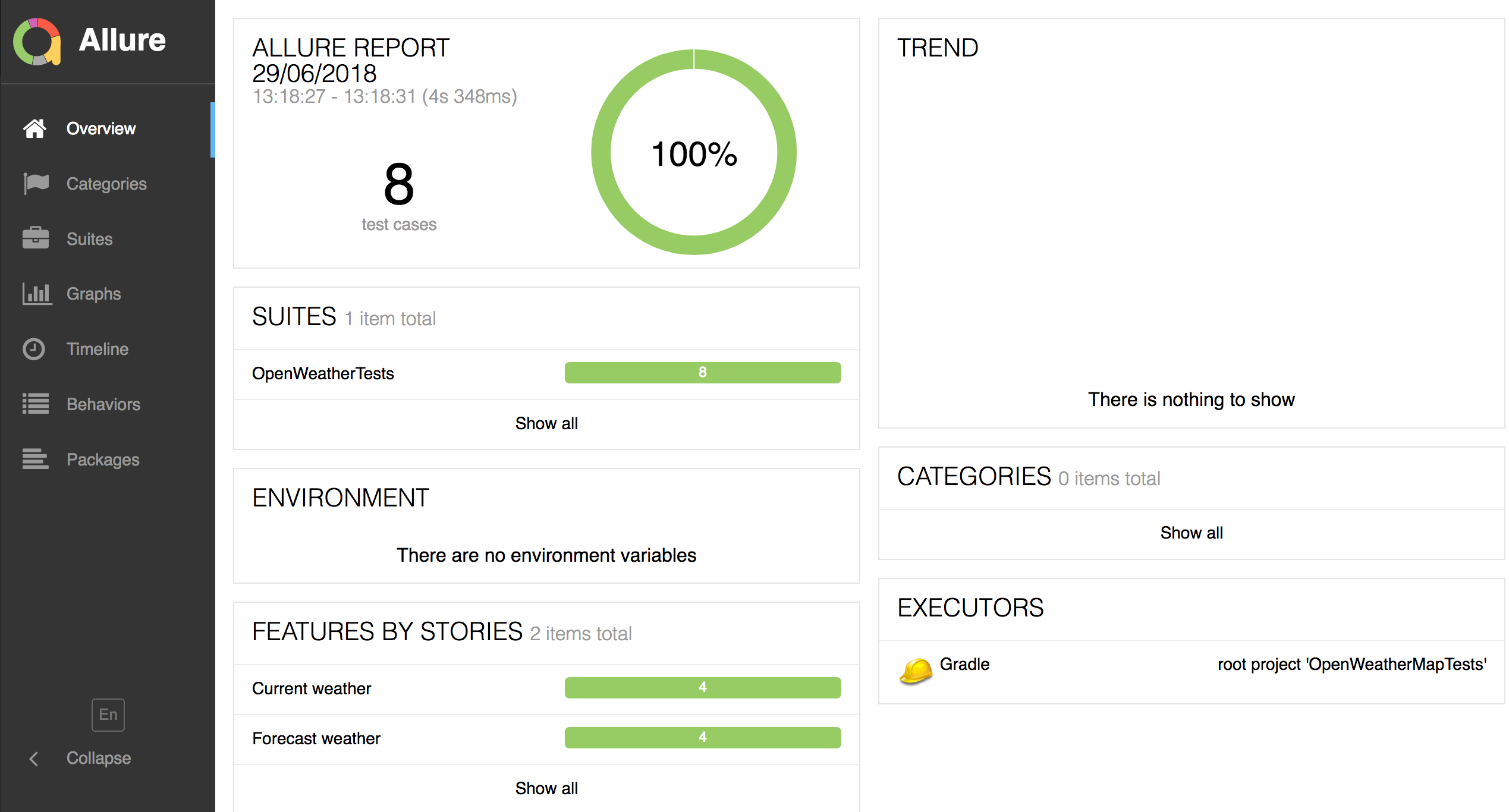Show all items in the Categories widget
Screen dimensions: 1509x812
pos(1192,533)
